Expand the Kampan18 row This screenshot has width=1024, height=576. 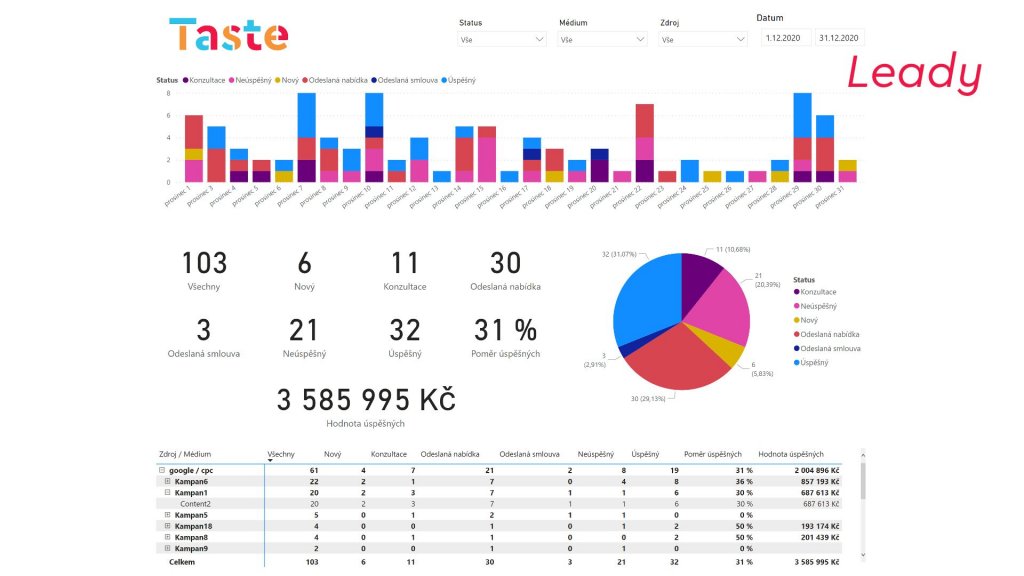168,526
